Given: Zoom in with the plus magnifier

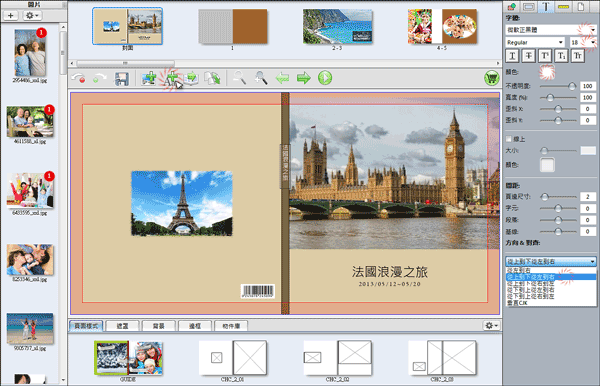Looking at the screenshot, I should 261,78.
